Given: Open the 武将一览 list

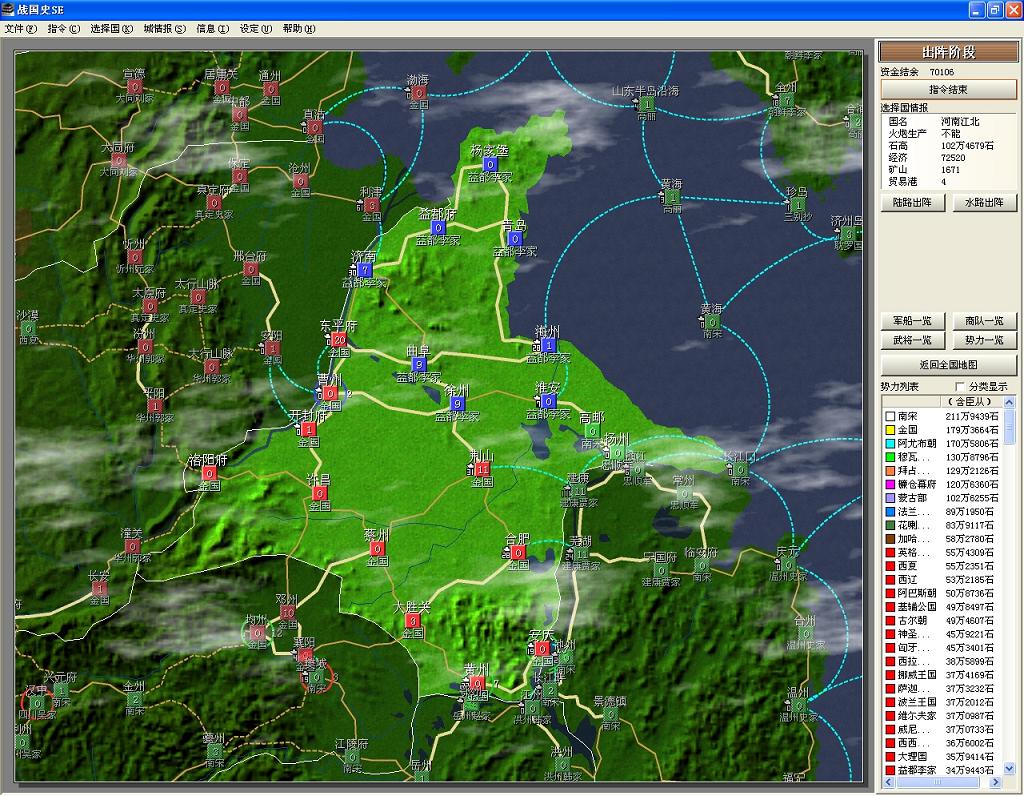Looking at the screenshot, I should coord(912,341).
